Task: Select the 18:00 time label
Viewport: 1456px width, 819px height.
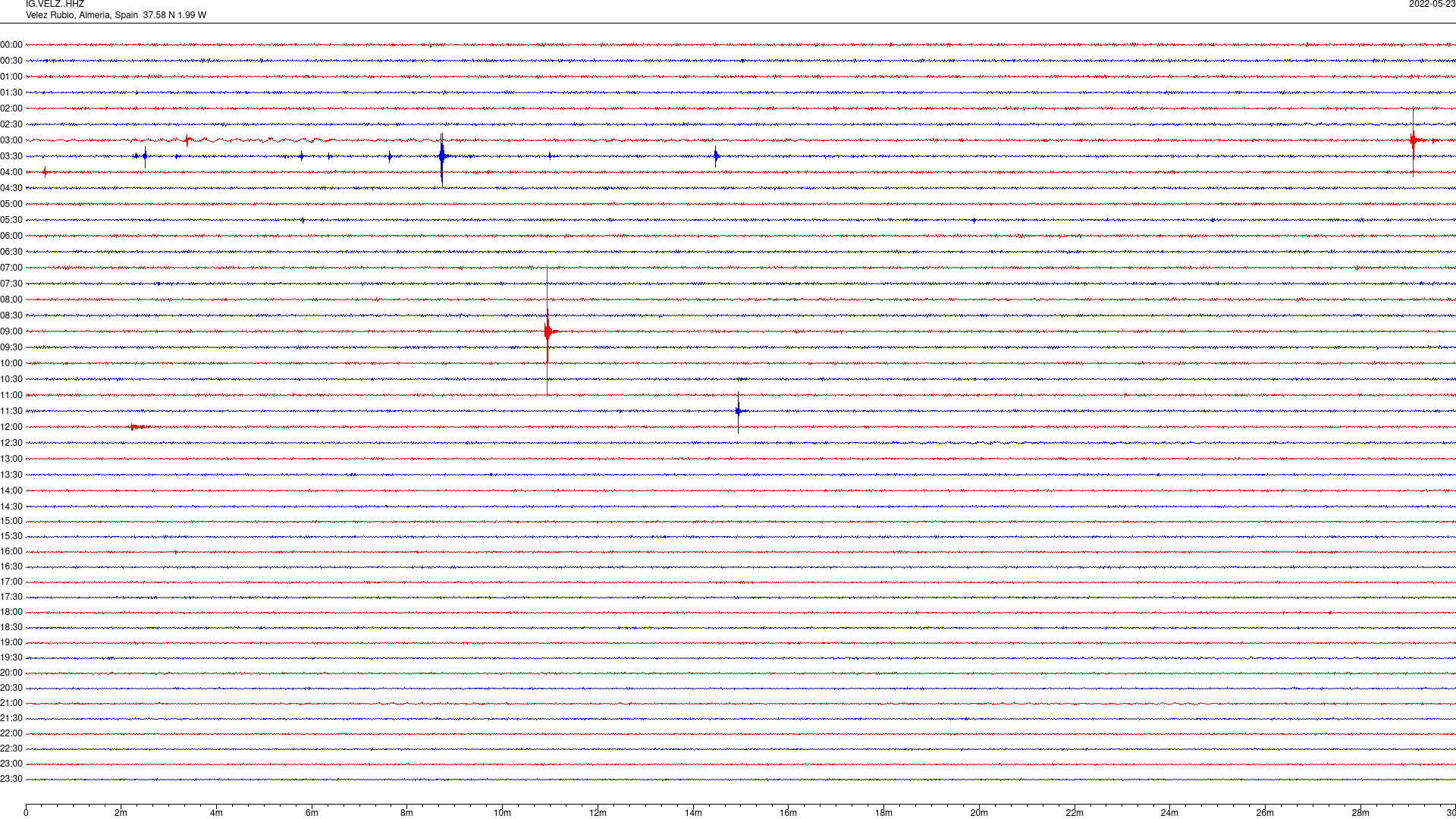Action: [11, 612]
